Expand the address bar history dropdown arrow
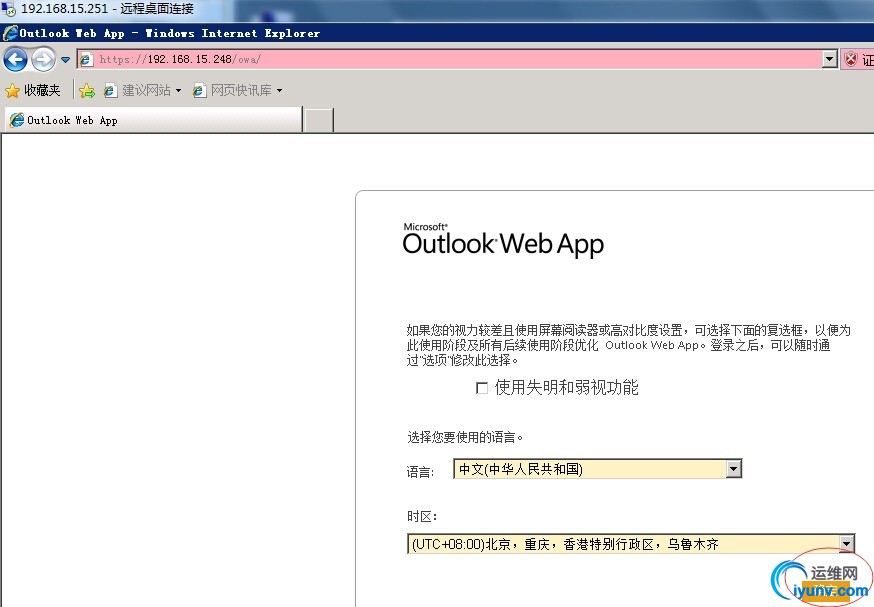This screenshot has width=874, height=607. pyautogui.click(x=830, y=59)
